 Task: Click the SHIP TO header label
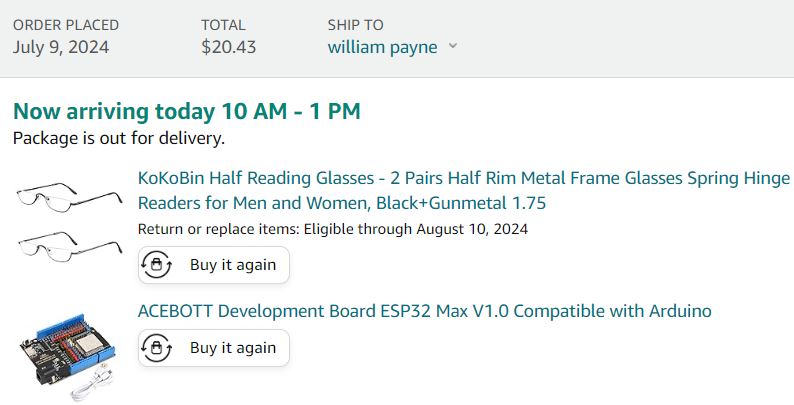point(355,25)
